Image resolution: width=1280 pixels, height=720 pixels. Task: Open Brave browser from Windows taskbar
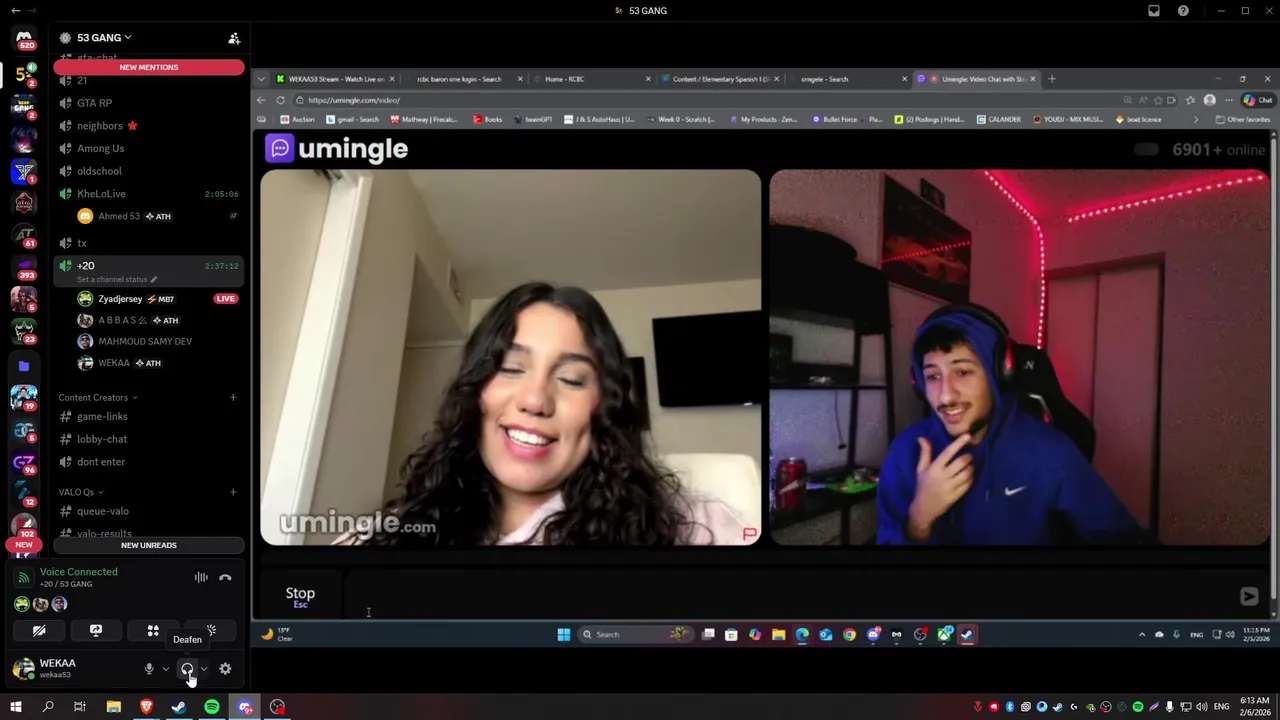tap(147, 707)
